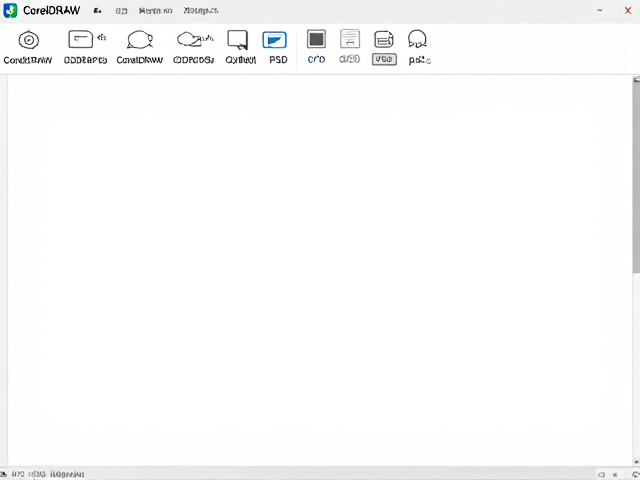Close the CorelDRAW window with the red X
This screenshot has width=640, height=480.
coord(628,11)
